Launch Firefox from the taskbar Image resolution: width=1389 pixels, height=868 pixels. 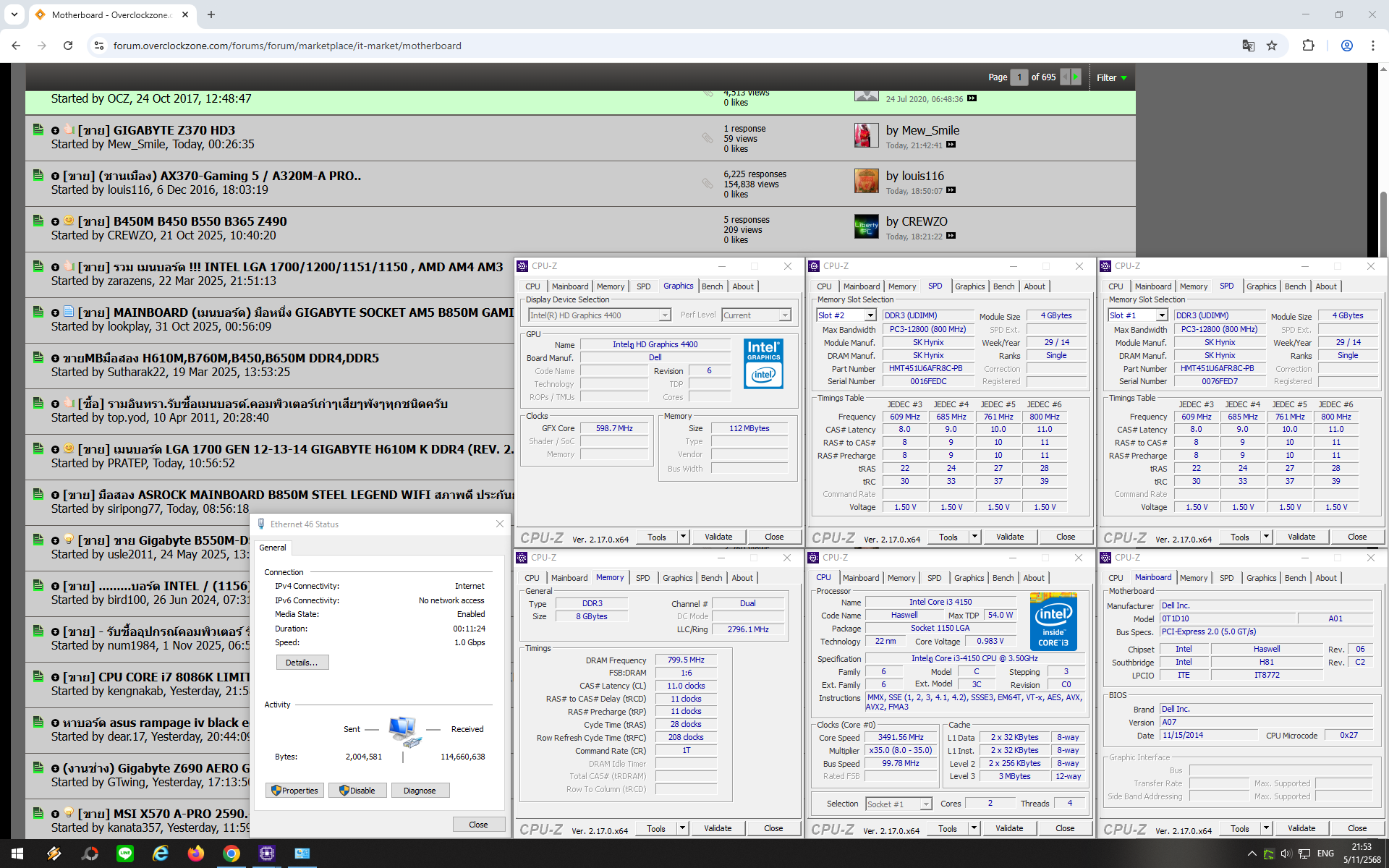click(x=196, y=854)
